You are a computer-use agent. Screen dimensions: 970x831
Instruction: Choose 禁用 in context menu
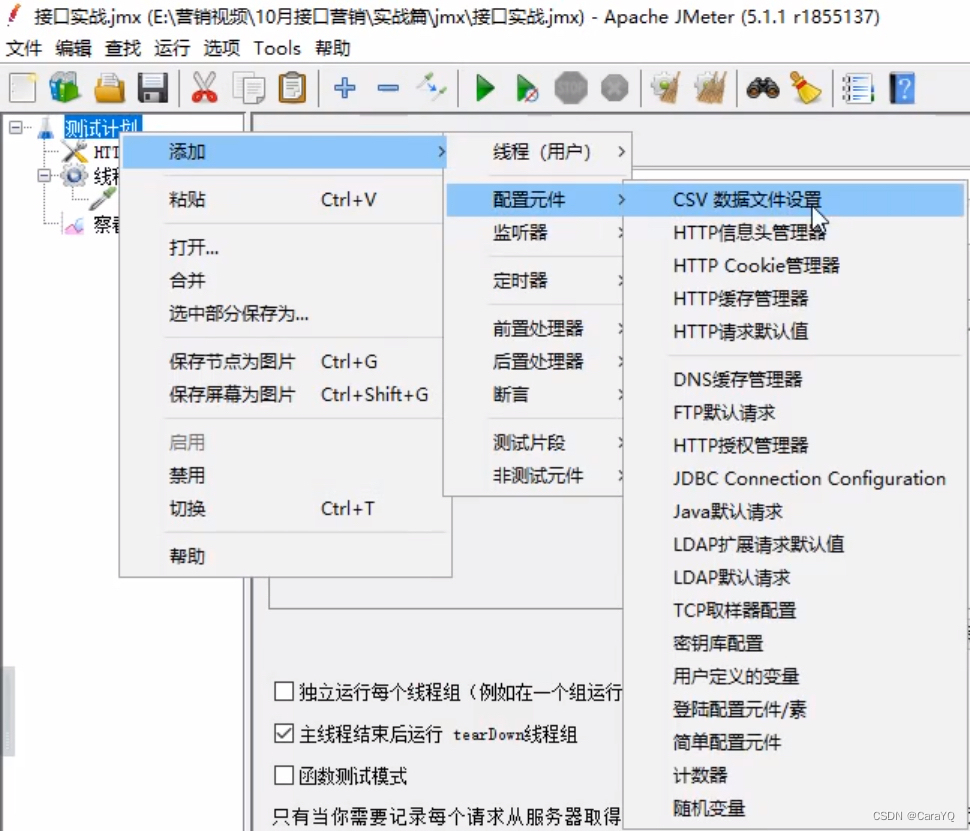285,475
